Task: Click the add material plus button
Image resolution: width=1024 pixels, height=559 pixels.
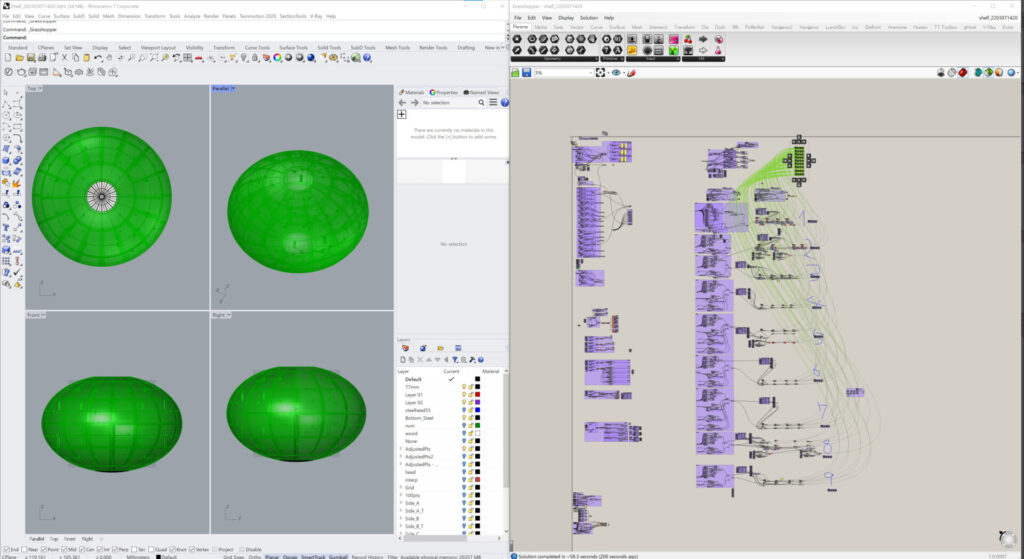Action: pos(402,115)
